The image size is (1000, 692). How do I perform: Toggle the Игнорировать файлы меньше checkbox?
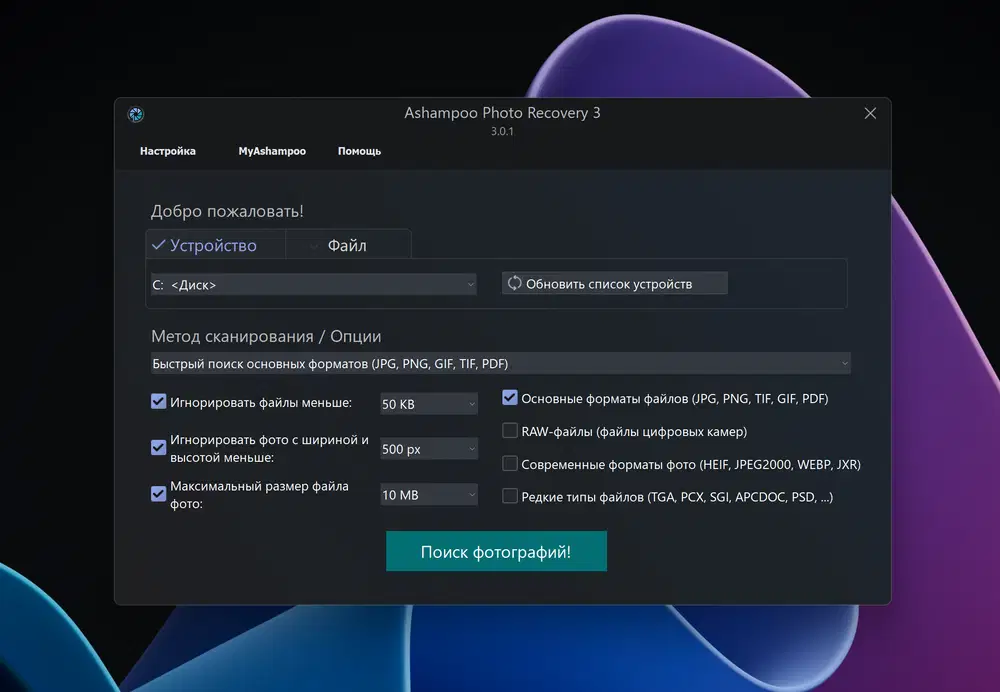(x=158, y=401)
